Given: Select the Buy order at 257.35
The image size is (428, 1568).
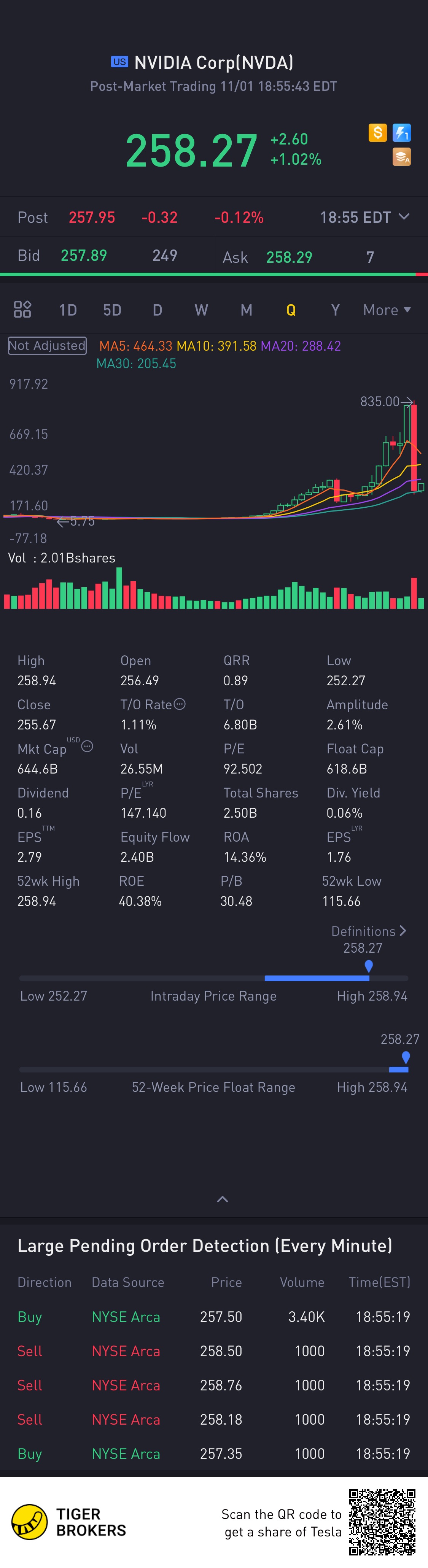Looking at the screenshot, I should (x=214, y=1454).
